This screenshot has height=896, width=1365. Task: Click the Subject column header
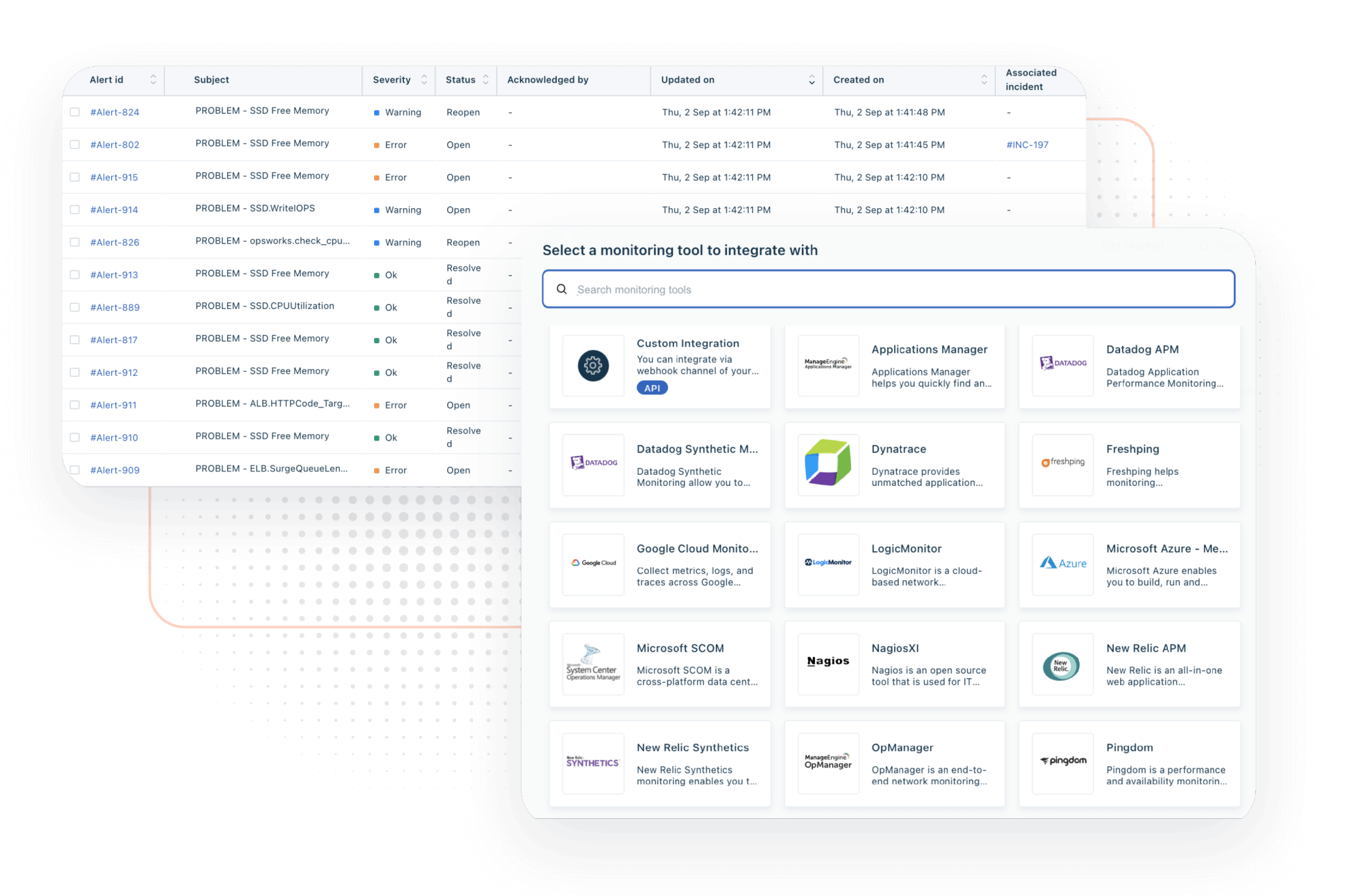pyautogui.click(x=212, y=80)
